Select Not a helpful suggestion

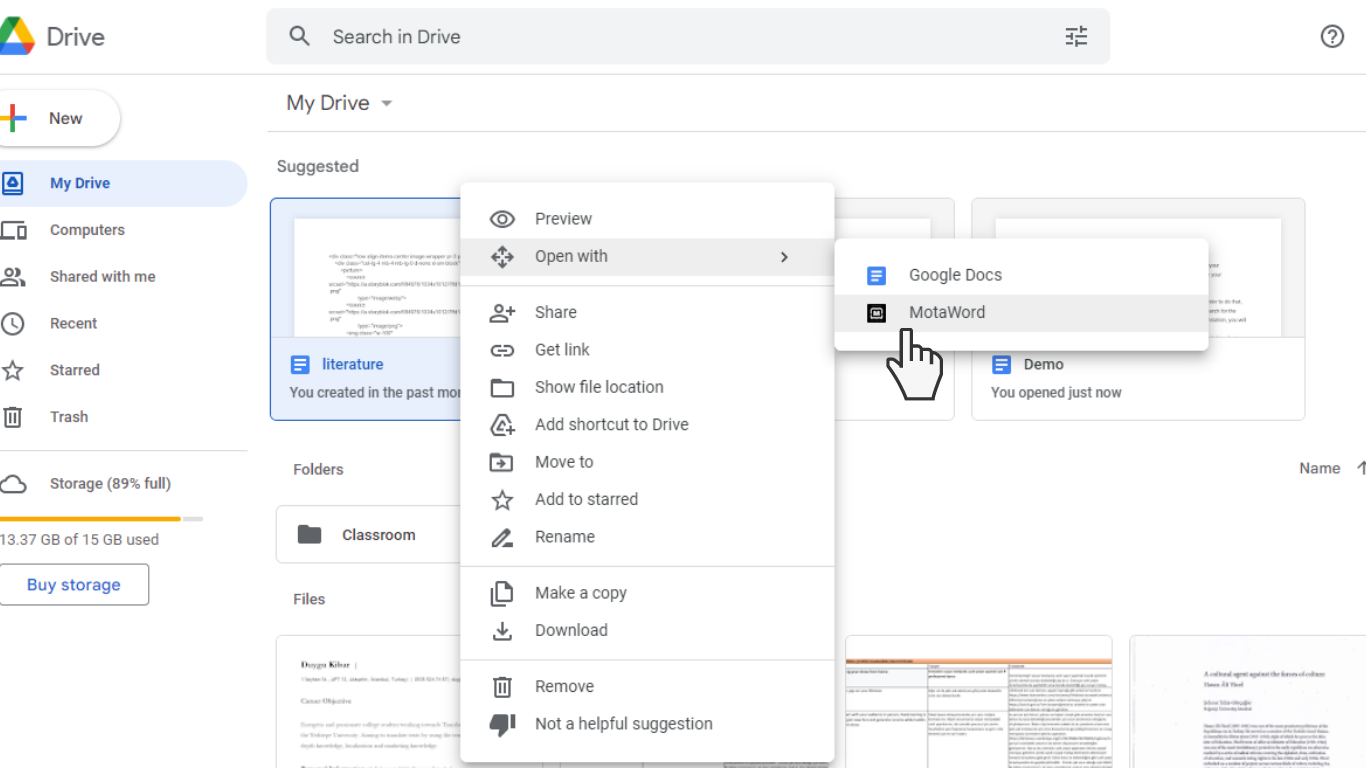pos(647,724)
